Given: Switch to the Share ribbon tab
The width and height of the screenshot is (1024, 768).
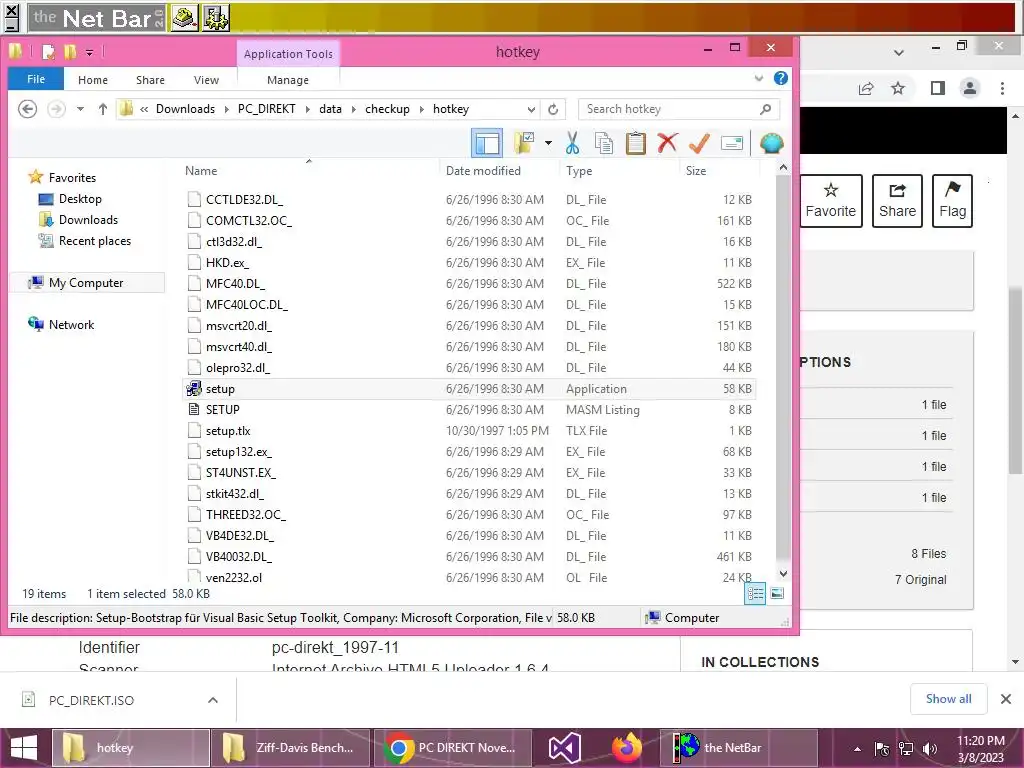Looking at the screenshot, I should tap(150, 80).
